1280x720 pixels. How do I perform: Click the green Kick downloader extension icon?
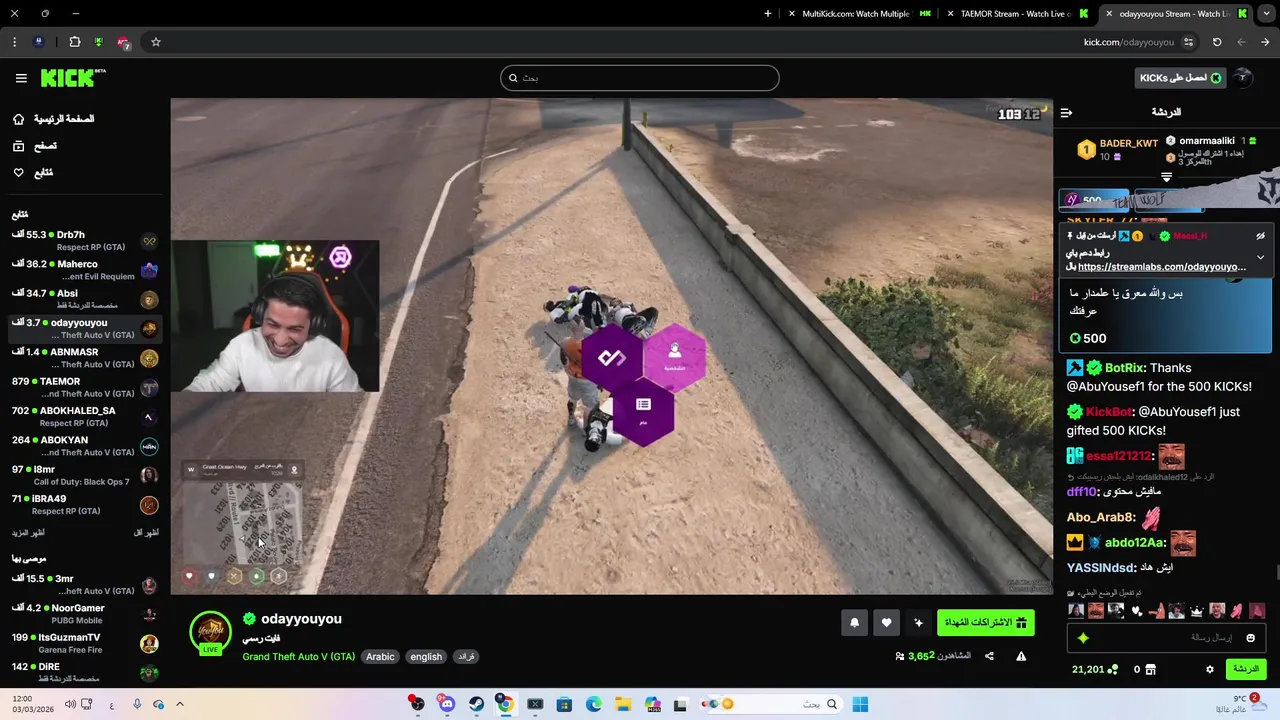pos(98,42)
